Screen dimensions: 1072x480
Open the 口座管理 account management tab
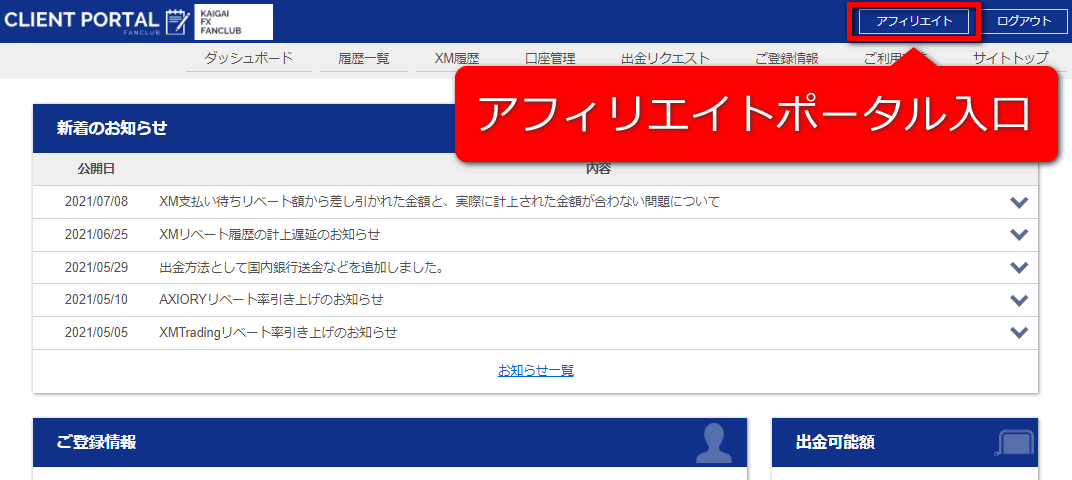pyautogui.click(x=550, y=59)
